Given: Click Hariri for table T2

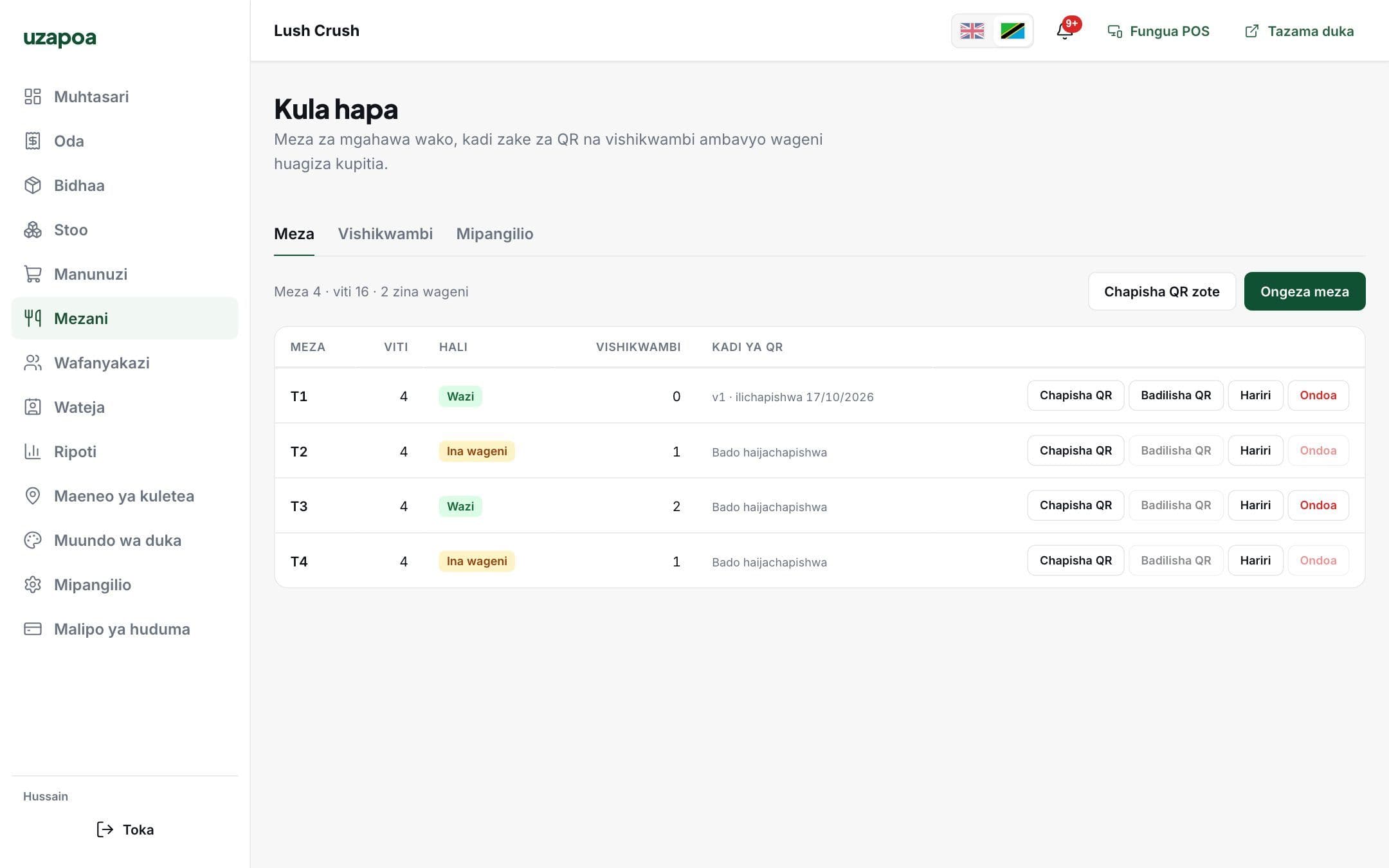Looking at the screenshot, I should [1255, 451].
